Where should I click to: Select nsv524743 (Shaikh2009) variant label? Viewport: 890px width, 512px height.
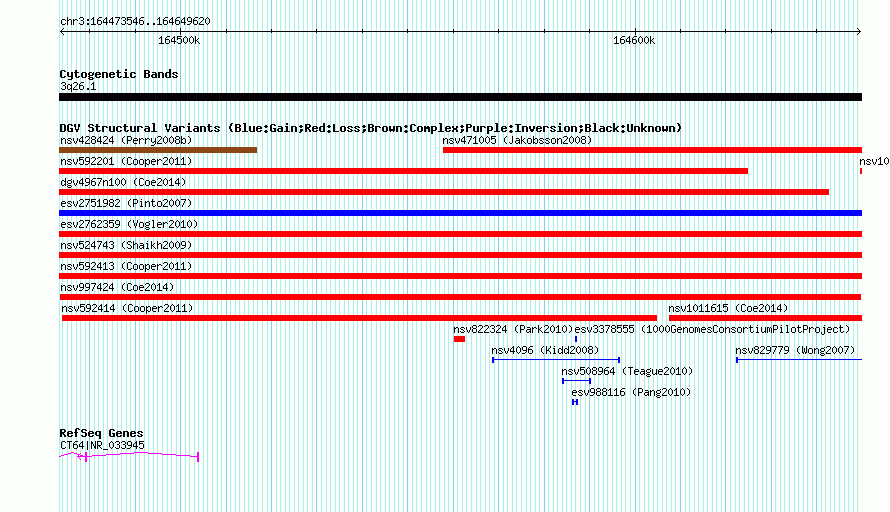pyautogui.click(x=126, y=245)
